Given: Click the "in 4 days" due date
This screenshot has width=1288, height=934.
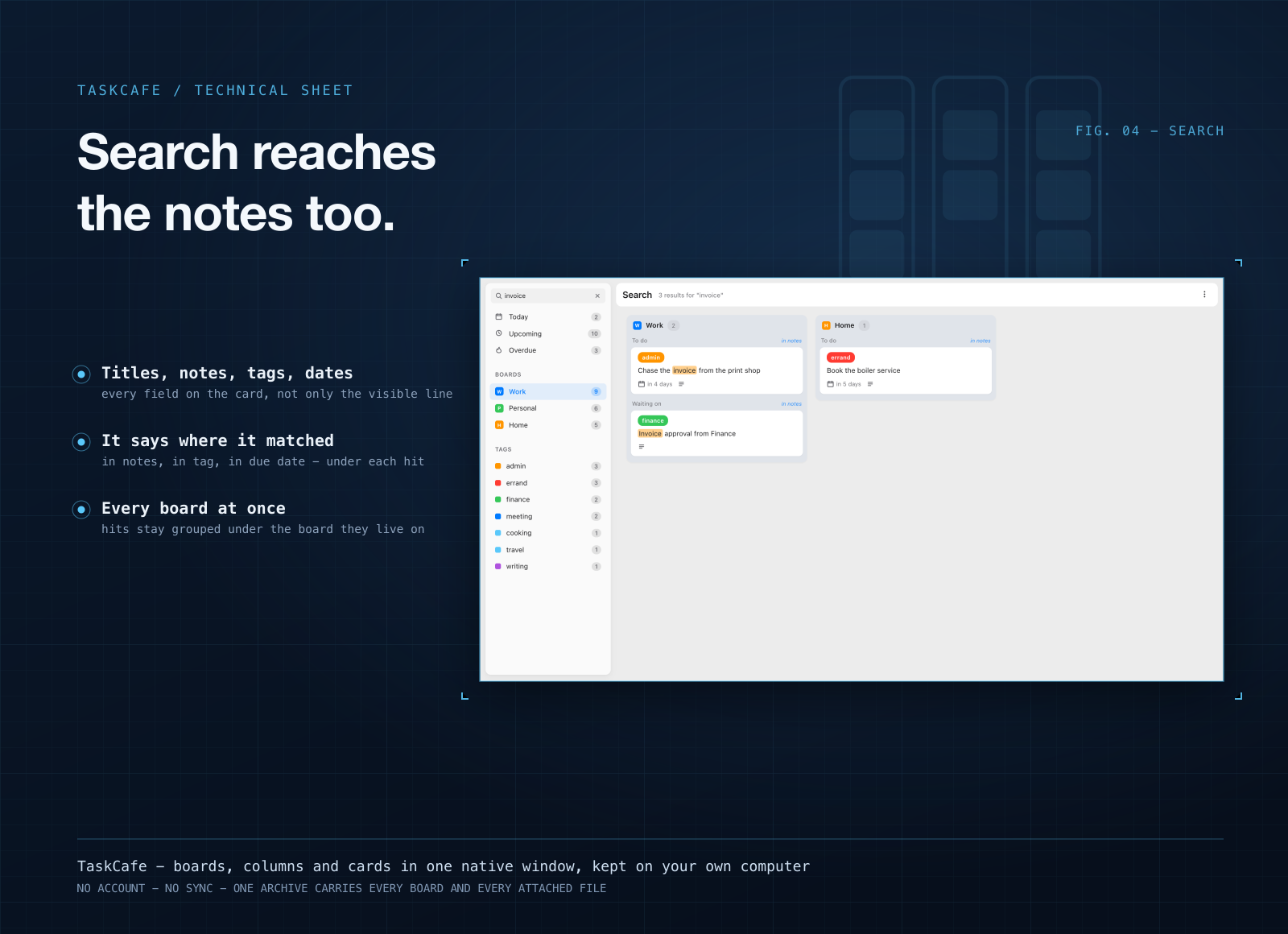Looking at the screenshot, I should [660, 384].
